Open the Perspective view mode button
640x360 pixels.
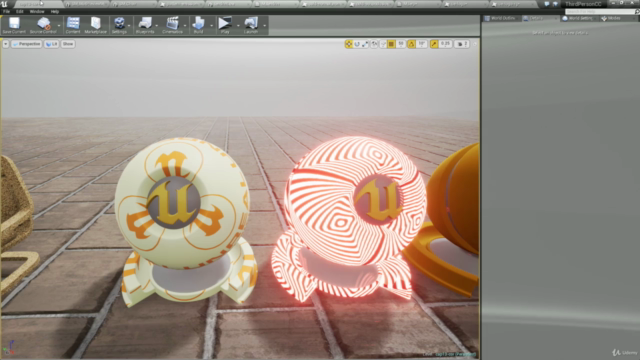(x=27, y=44)
